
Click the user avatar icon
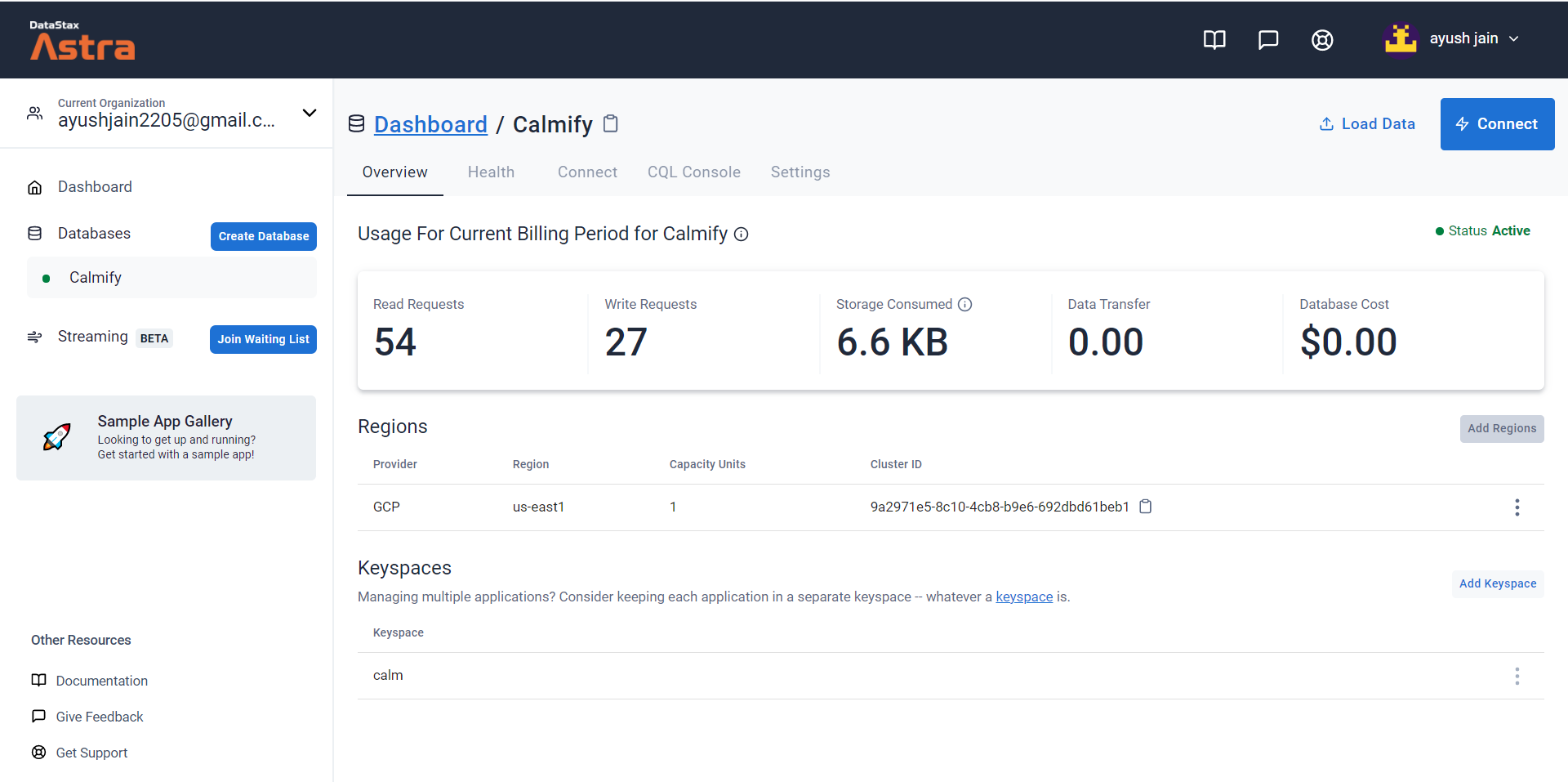[1401, 38]
